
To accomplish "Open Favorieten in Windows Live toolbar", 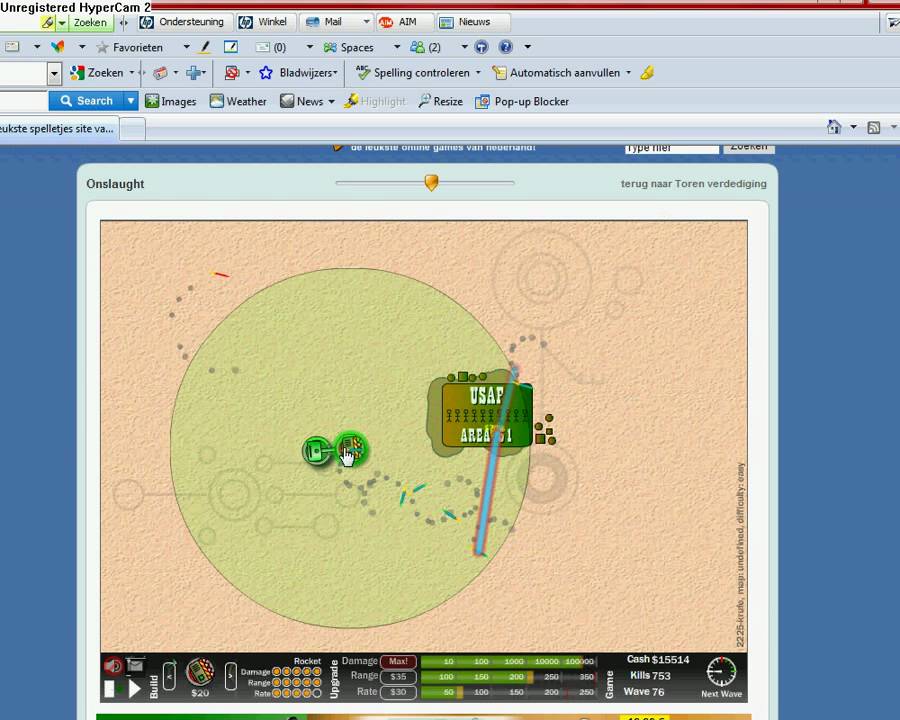I will click(x=130, y=47).
